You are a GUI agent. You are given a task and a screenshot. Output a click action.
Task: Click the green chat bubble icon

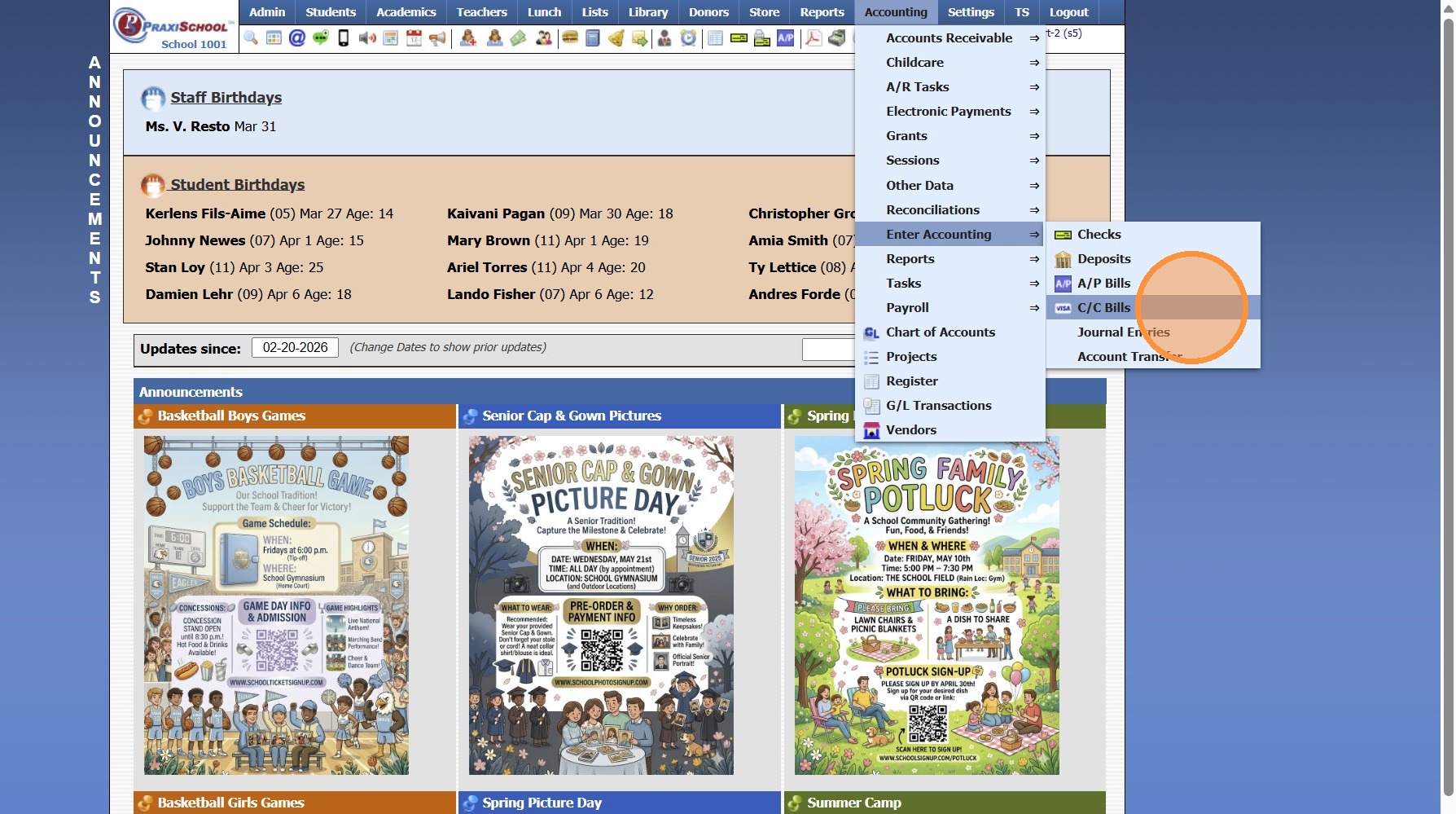[321, 37]
